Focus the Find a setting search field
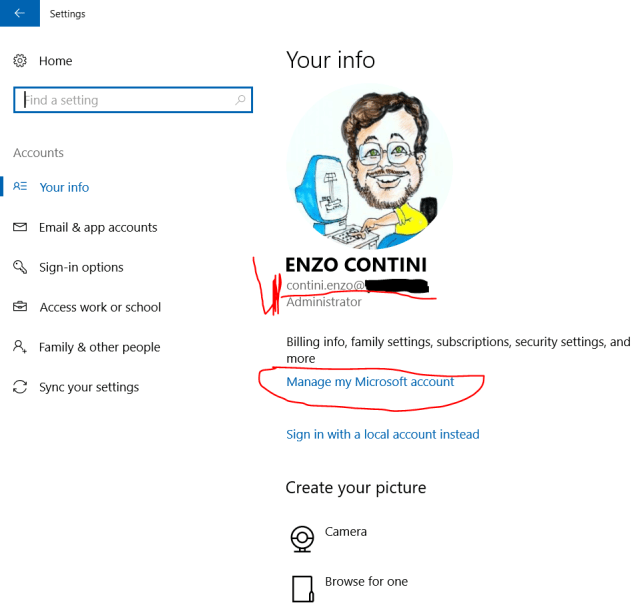The image size is (640, 613). [125, 100]
